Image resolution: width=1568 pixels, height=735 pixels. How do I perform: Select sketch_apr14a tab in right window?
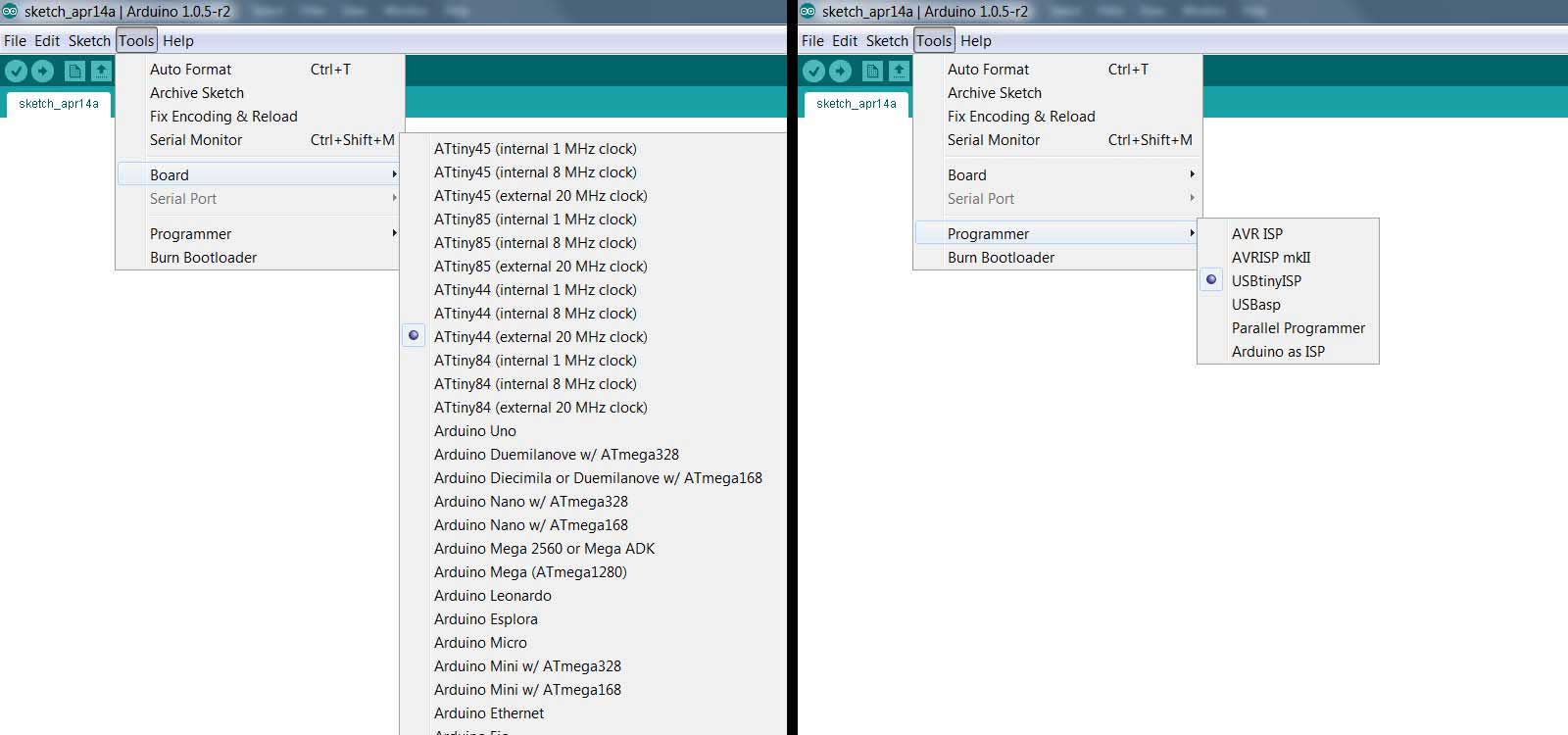coord(857,104)
